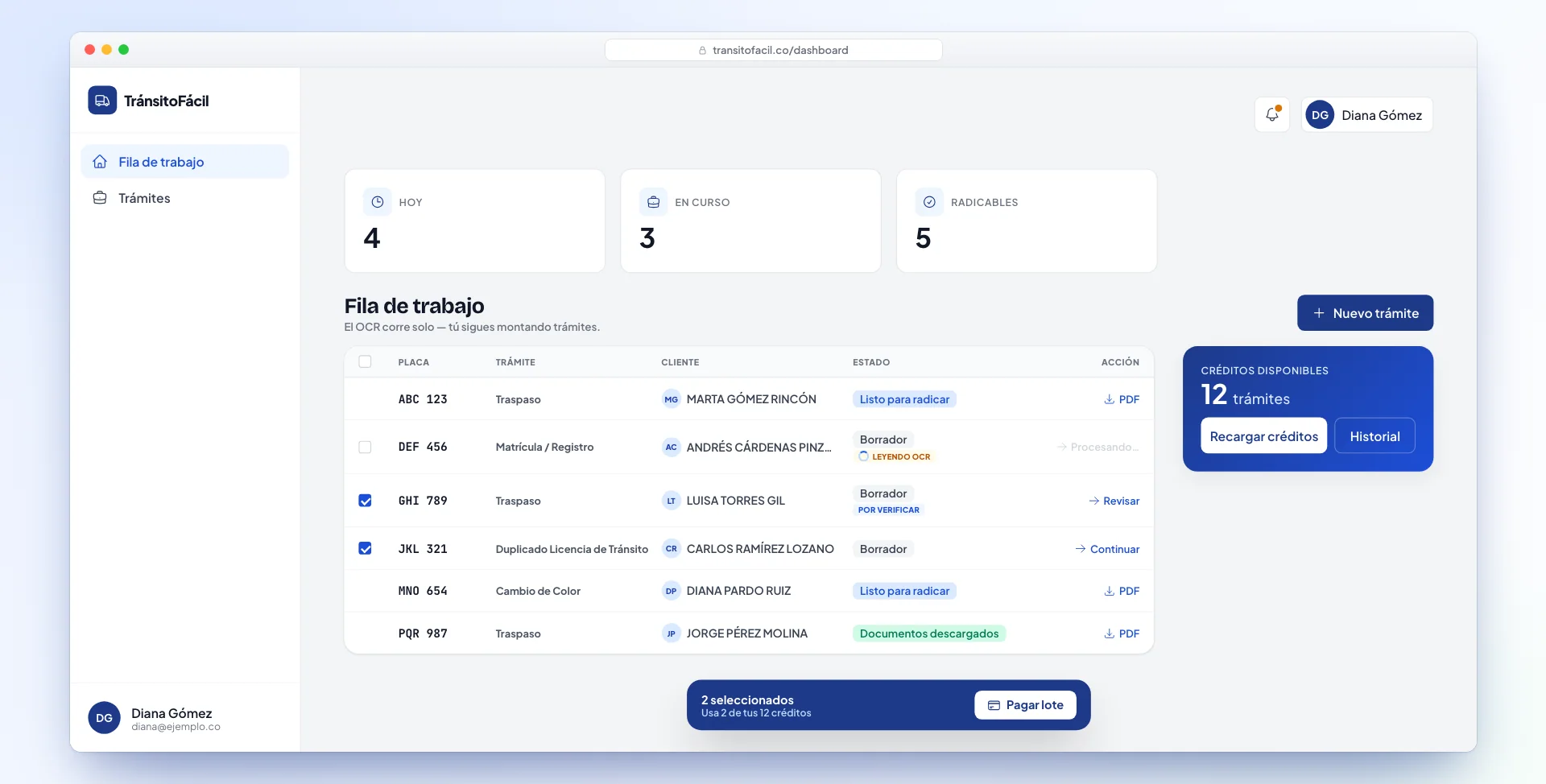Download PDF for plate ABC 123

[1122, 399]
